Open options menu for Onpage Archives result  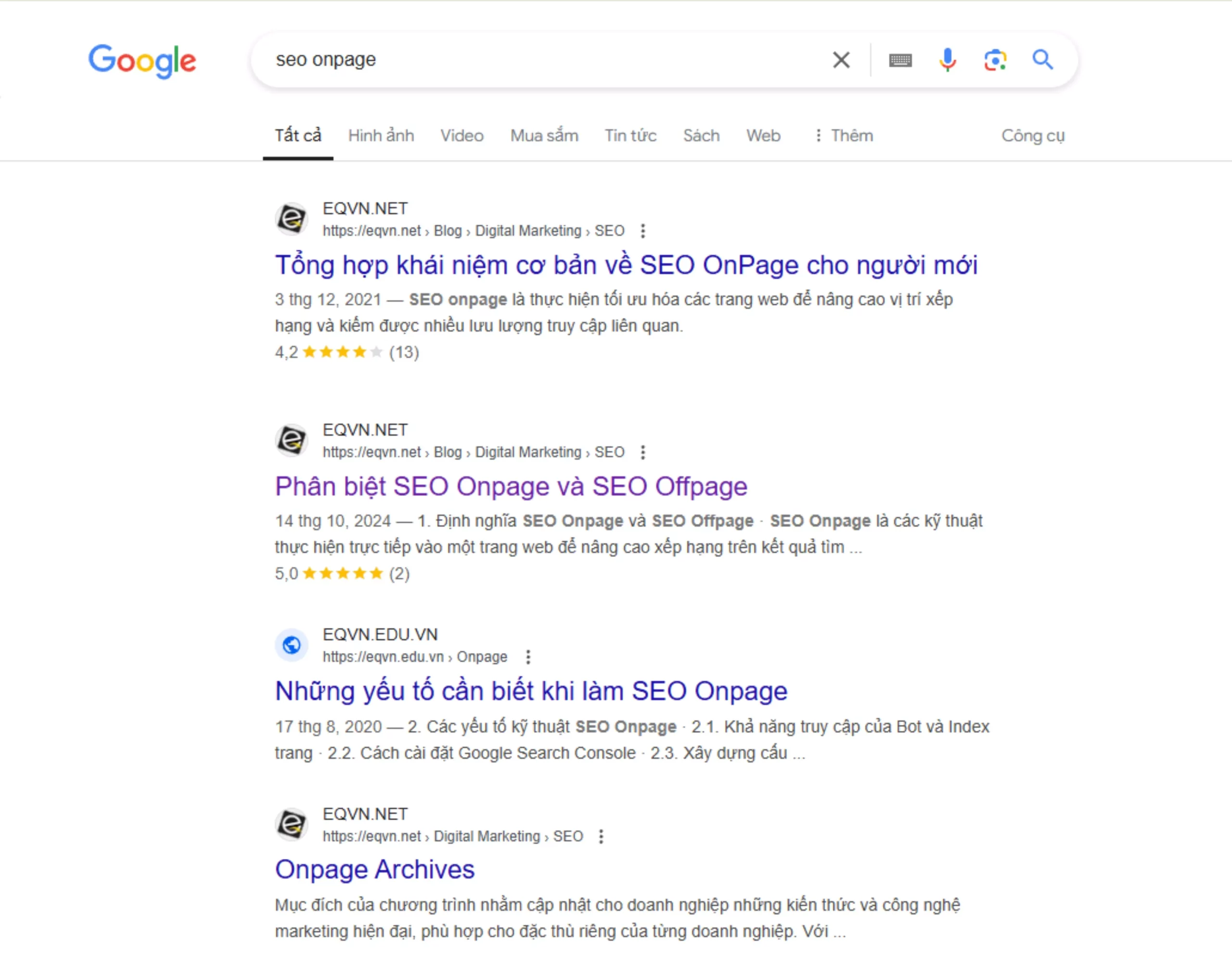point(601,836)
